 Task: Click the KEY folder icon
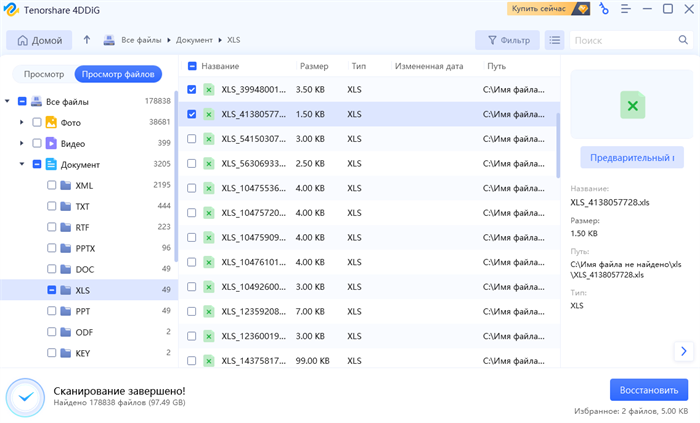66,353
